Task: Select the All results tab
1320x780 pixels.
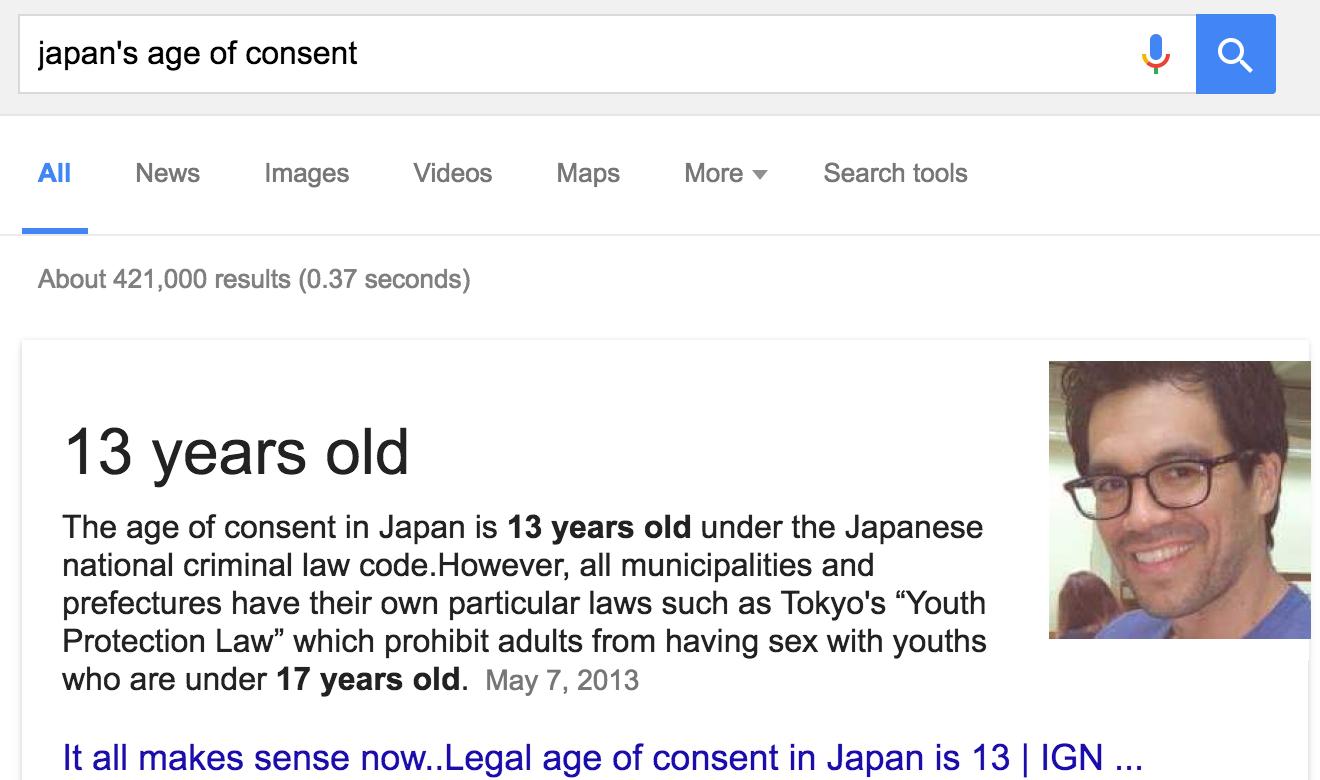Action: pyautogui.click(x=54, y=173)
